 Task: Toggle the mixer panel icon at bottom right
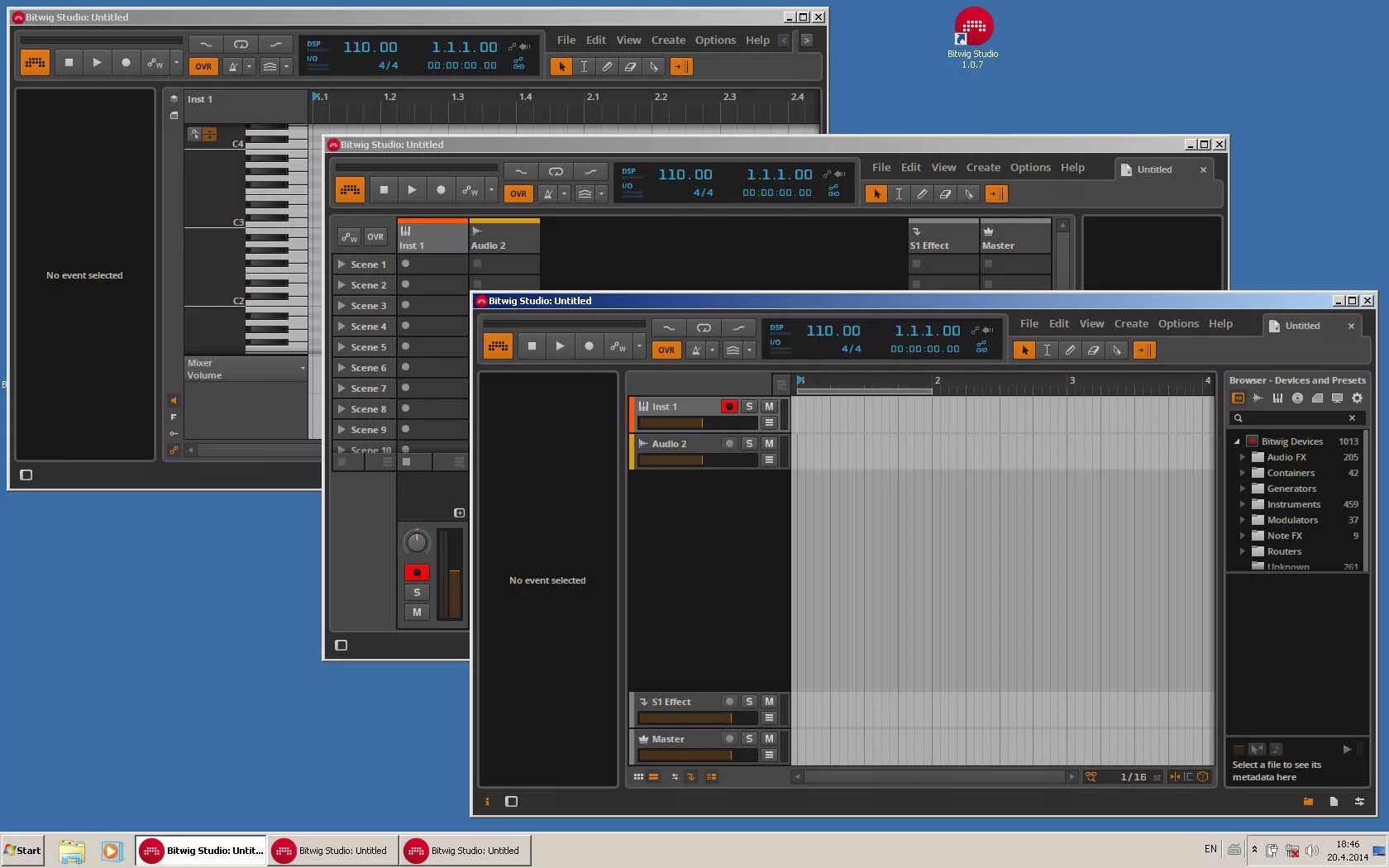(x=1359, y=801)
